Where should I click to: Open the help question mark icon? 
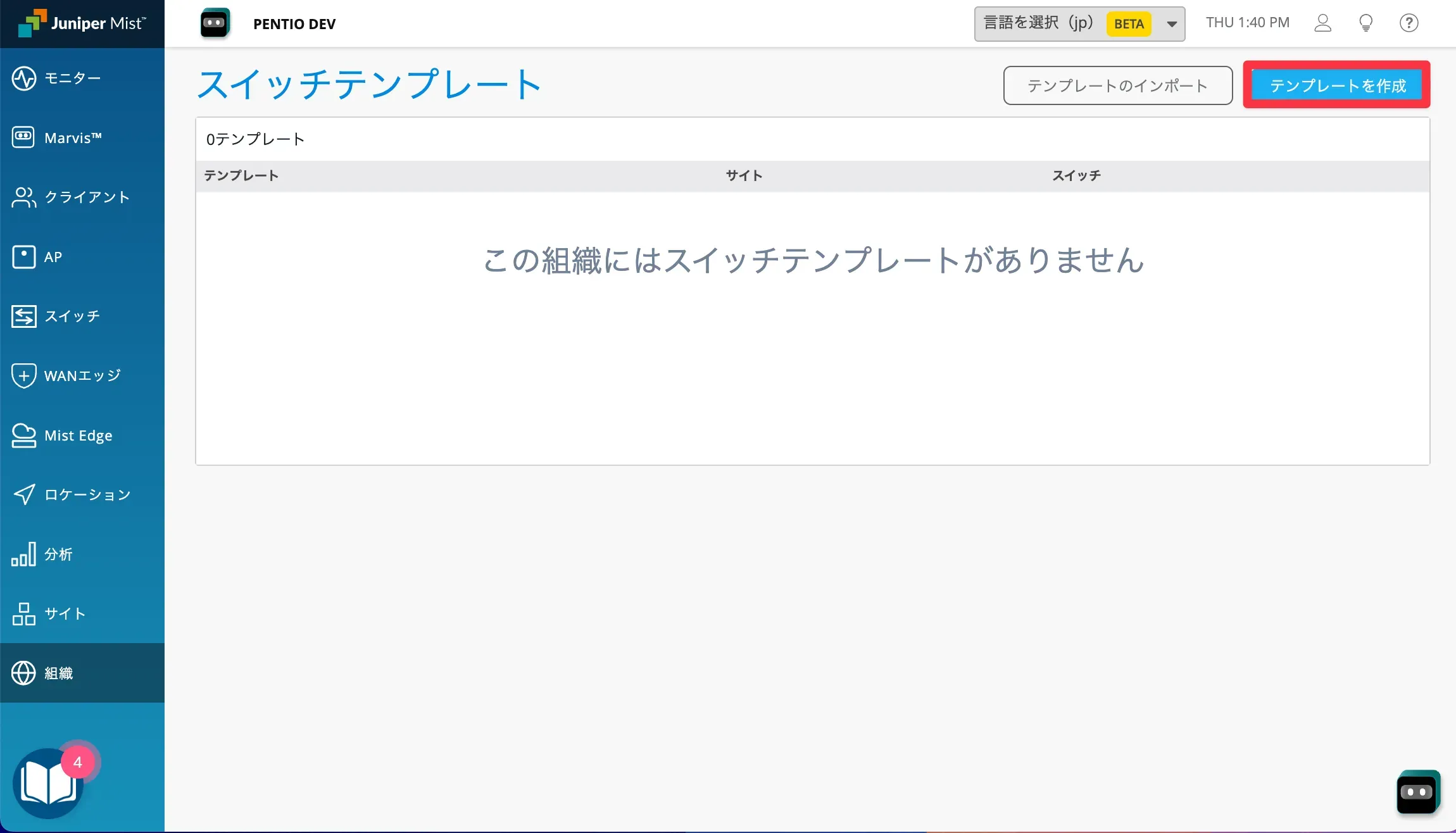(x=1409, y=23)
